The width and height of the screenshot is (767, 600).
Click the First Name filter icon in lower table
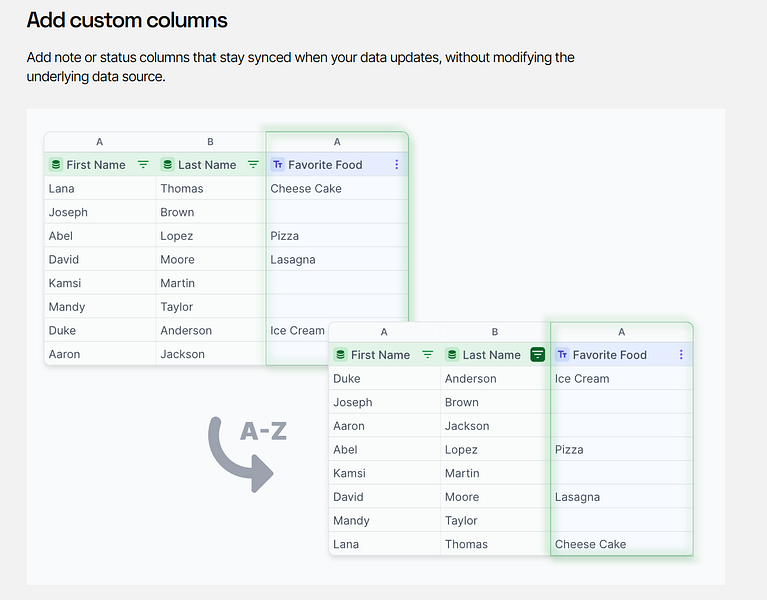point(428,355)
